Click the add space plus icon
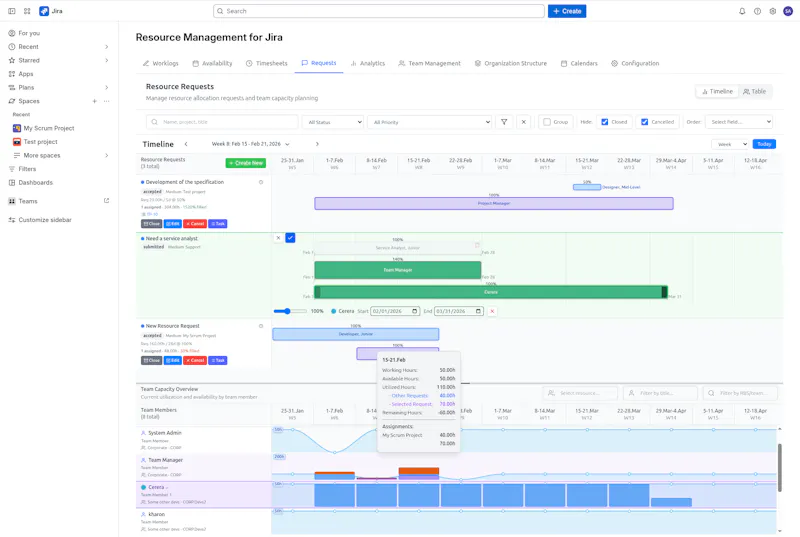The width and height of the screenshot is (800, 537). click(x=94, y=101)
